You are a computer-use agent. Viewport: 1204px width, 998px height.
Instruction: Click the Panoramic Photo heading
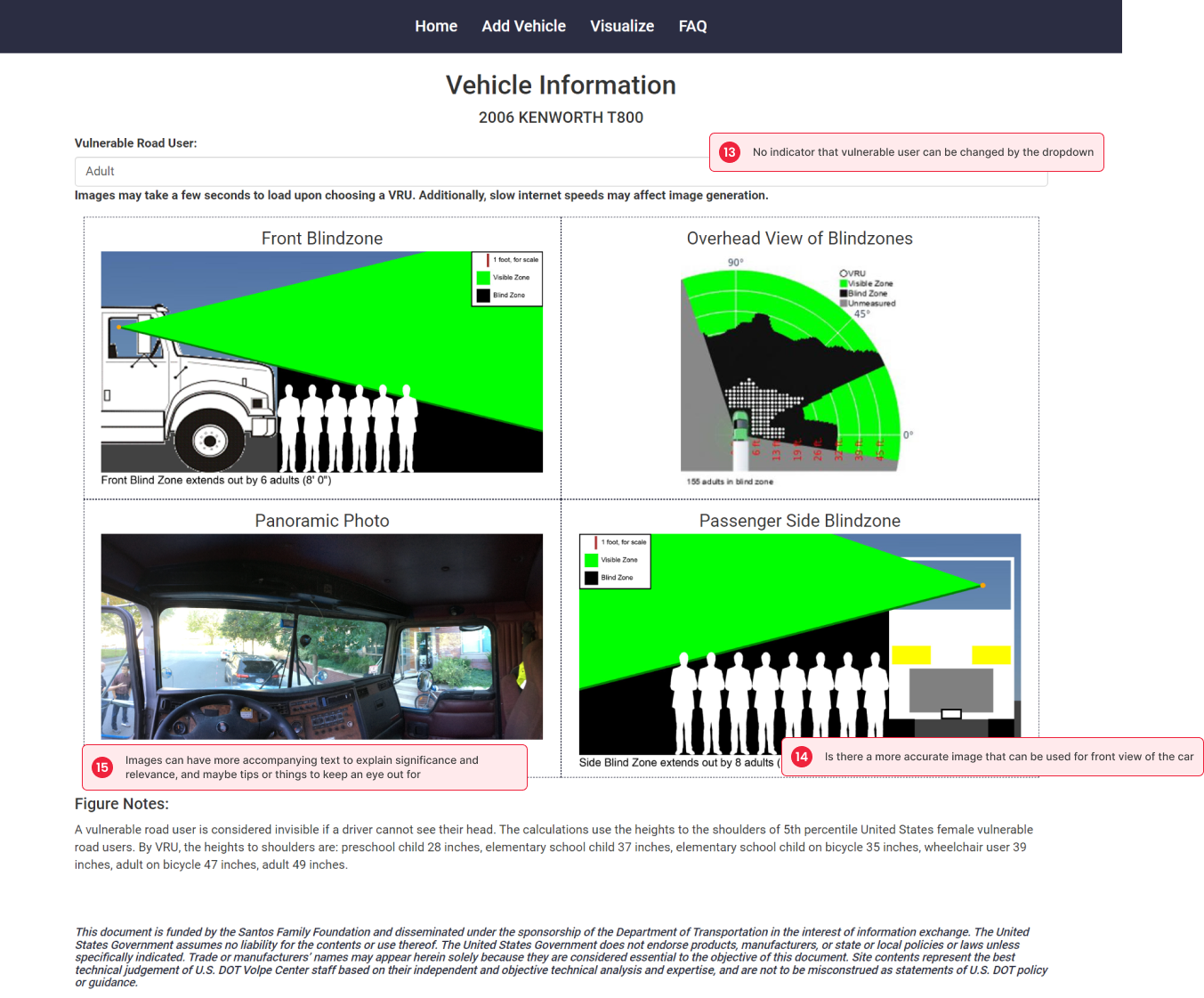[x=322, y=521]
